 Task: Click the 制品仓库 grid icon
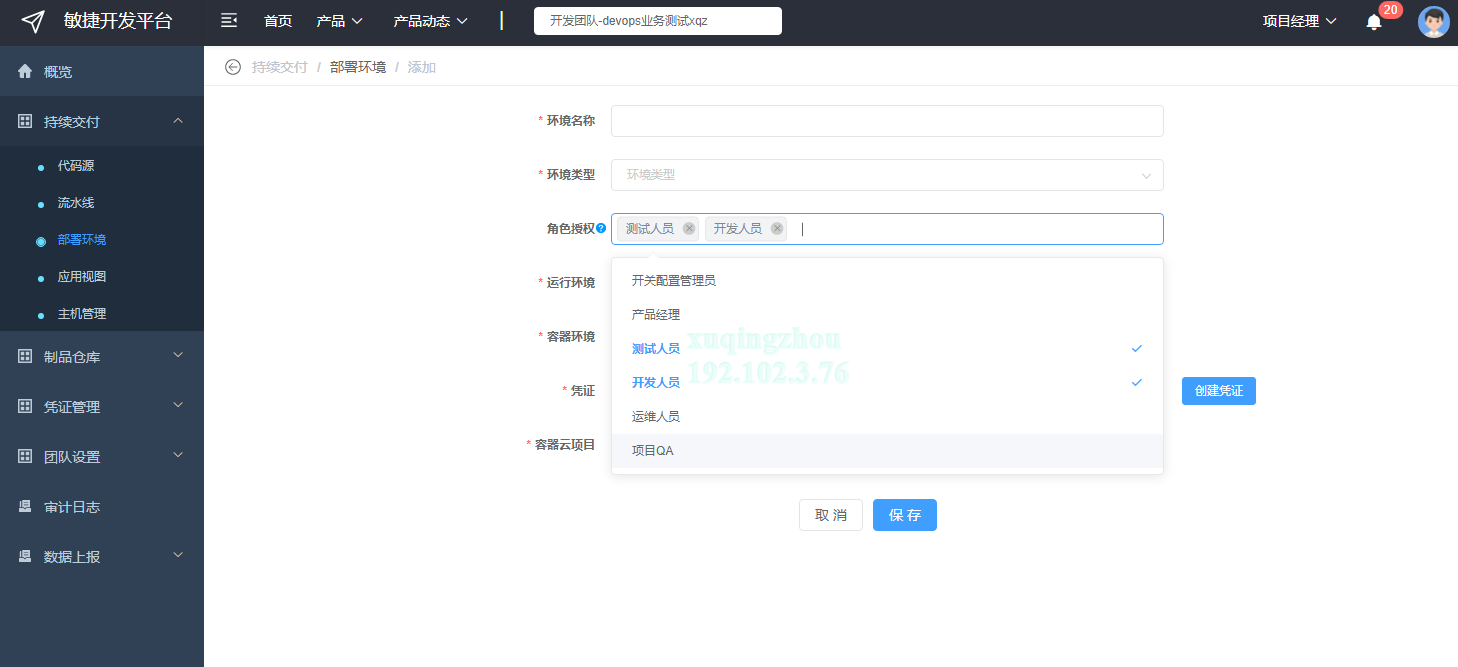click(x=25, y=357)
